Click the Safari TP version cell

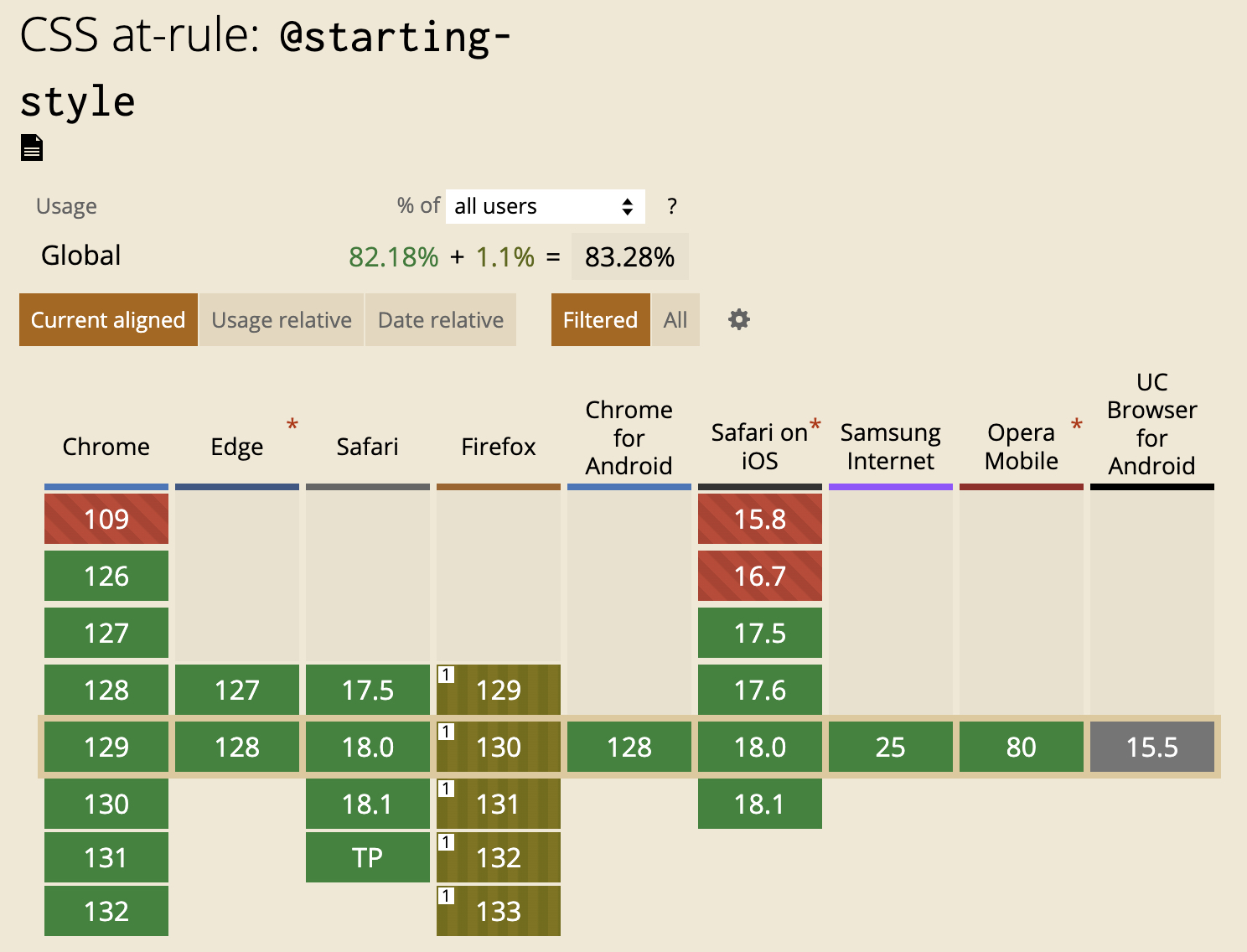368,858
